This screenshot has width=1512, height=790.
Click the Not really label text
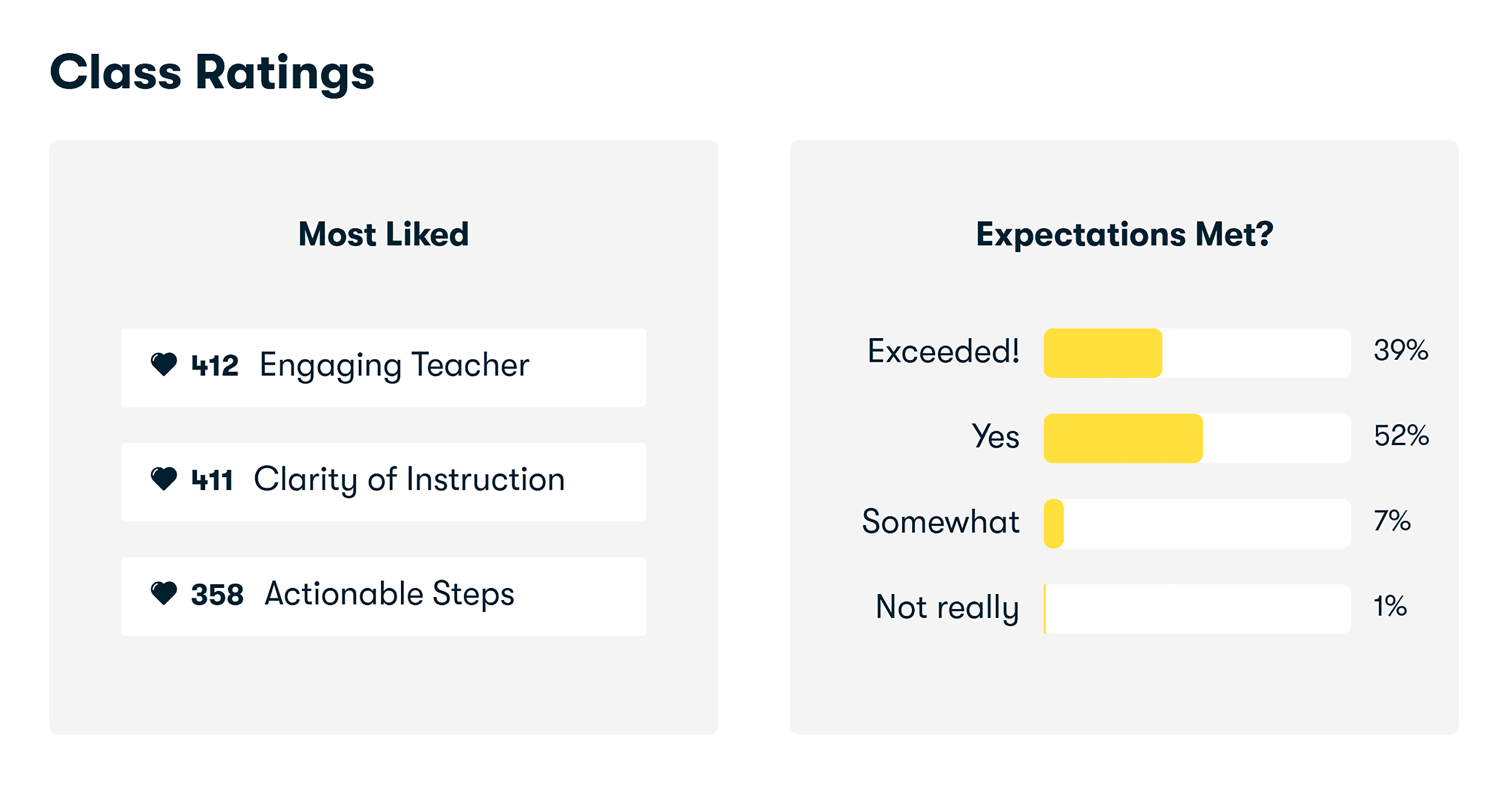947,607
